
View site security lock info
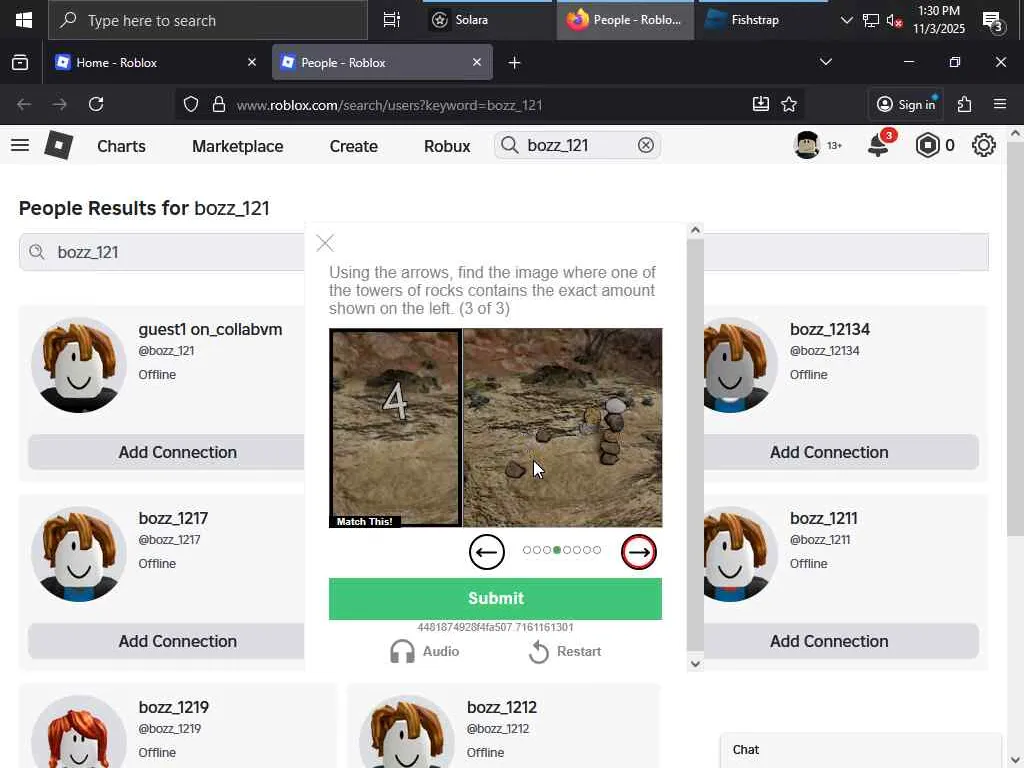pyautogui.click(x=219, y=104)
